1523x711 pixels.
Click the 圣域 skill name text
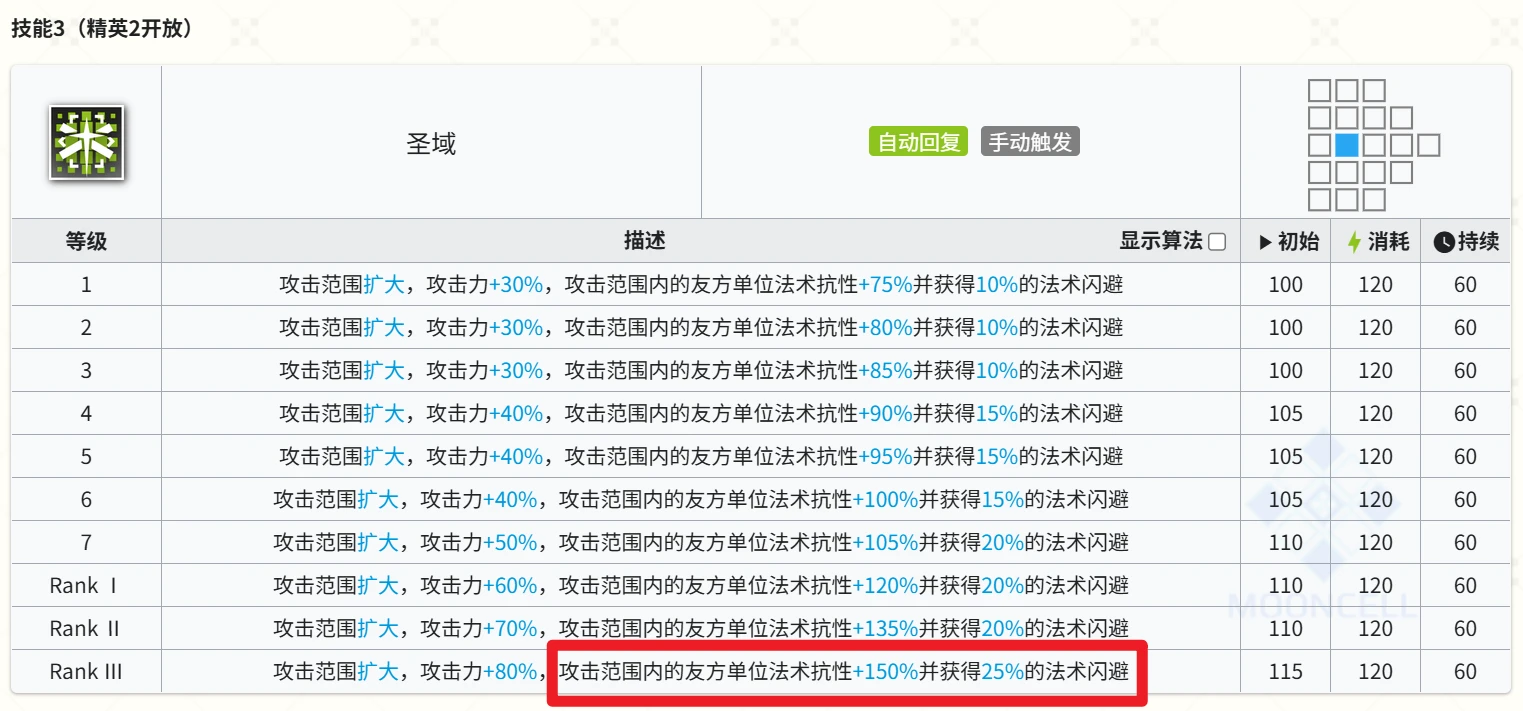click(x=431, y=144)
